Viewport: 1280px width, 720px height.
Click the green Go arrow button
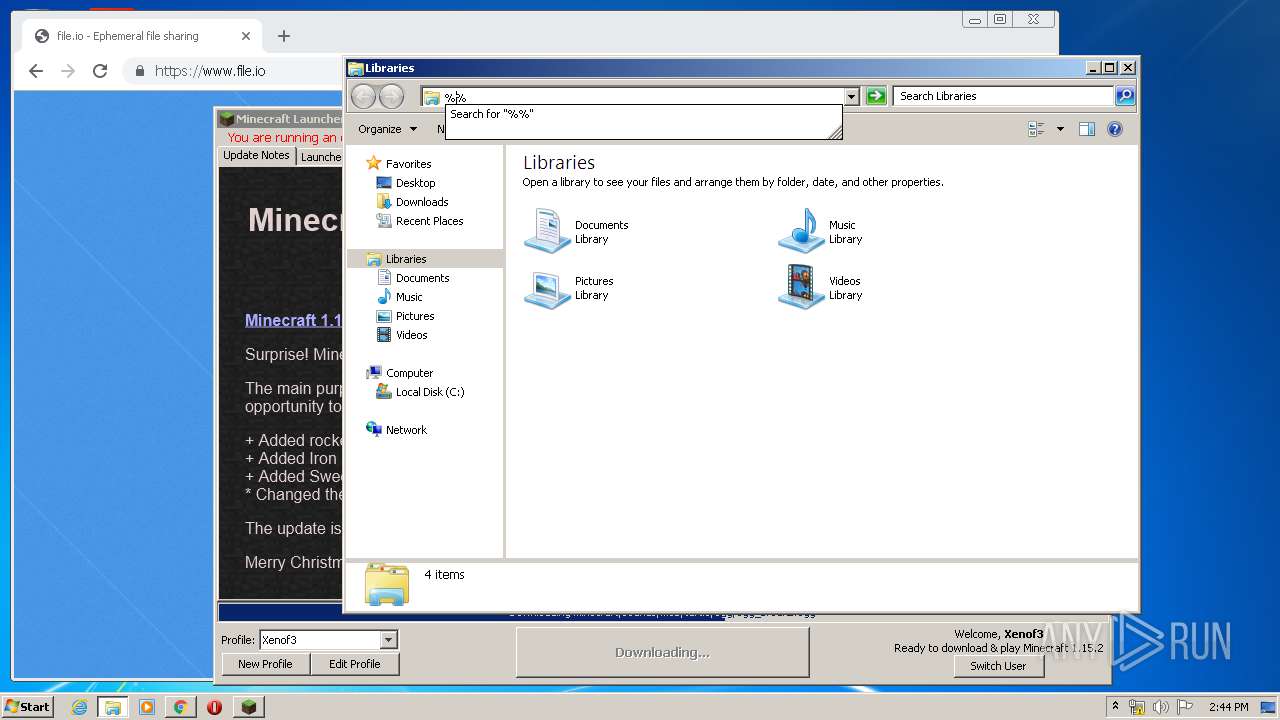click(x=876, y=96)
